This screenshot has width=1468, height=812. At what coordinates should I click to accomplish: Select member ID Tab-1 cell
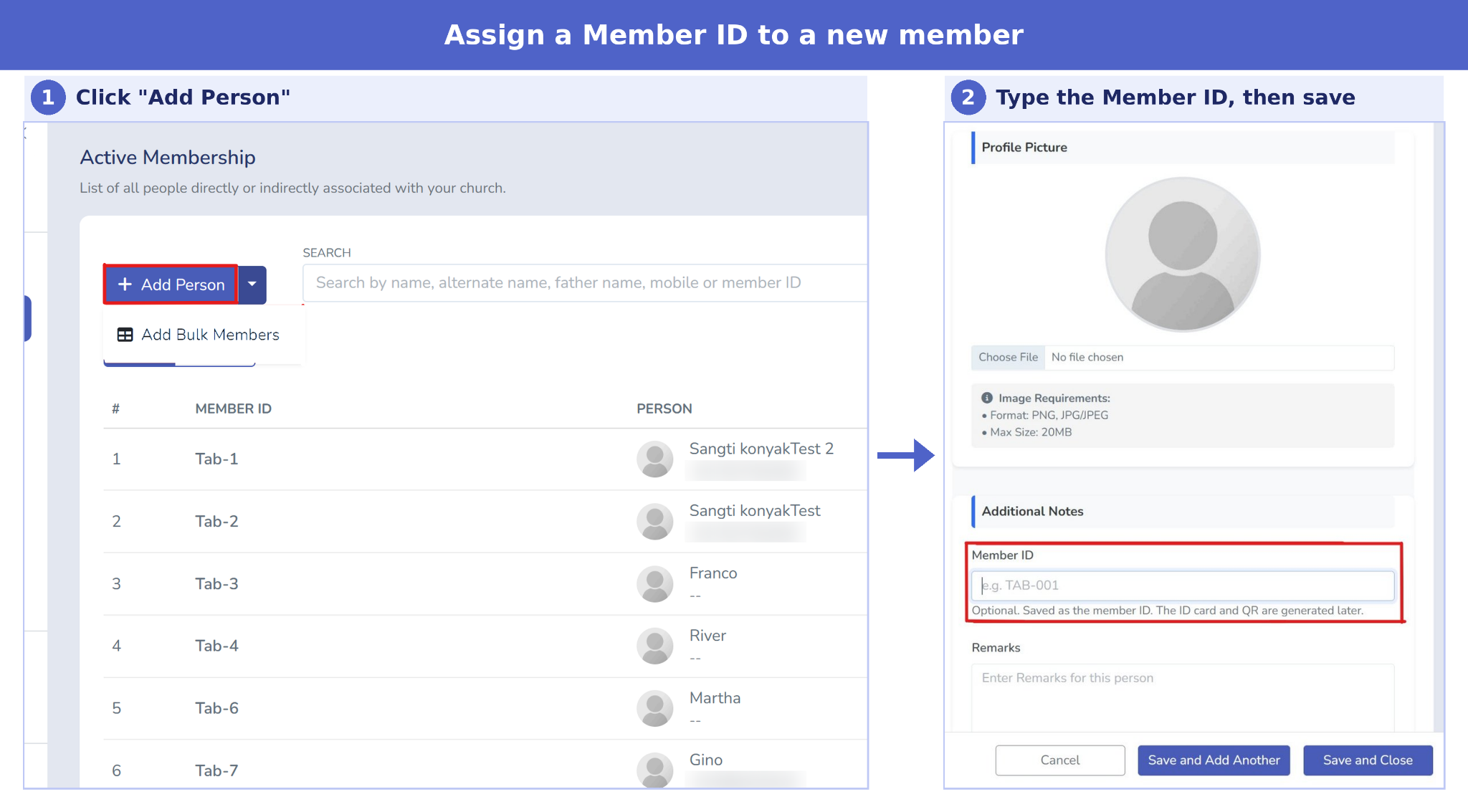tap(216, 459)
